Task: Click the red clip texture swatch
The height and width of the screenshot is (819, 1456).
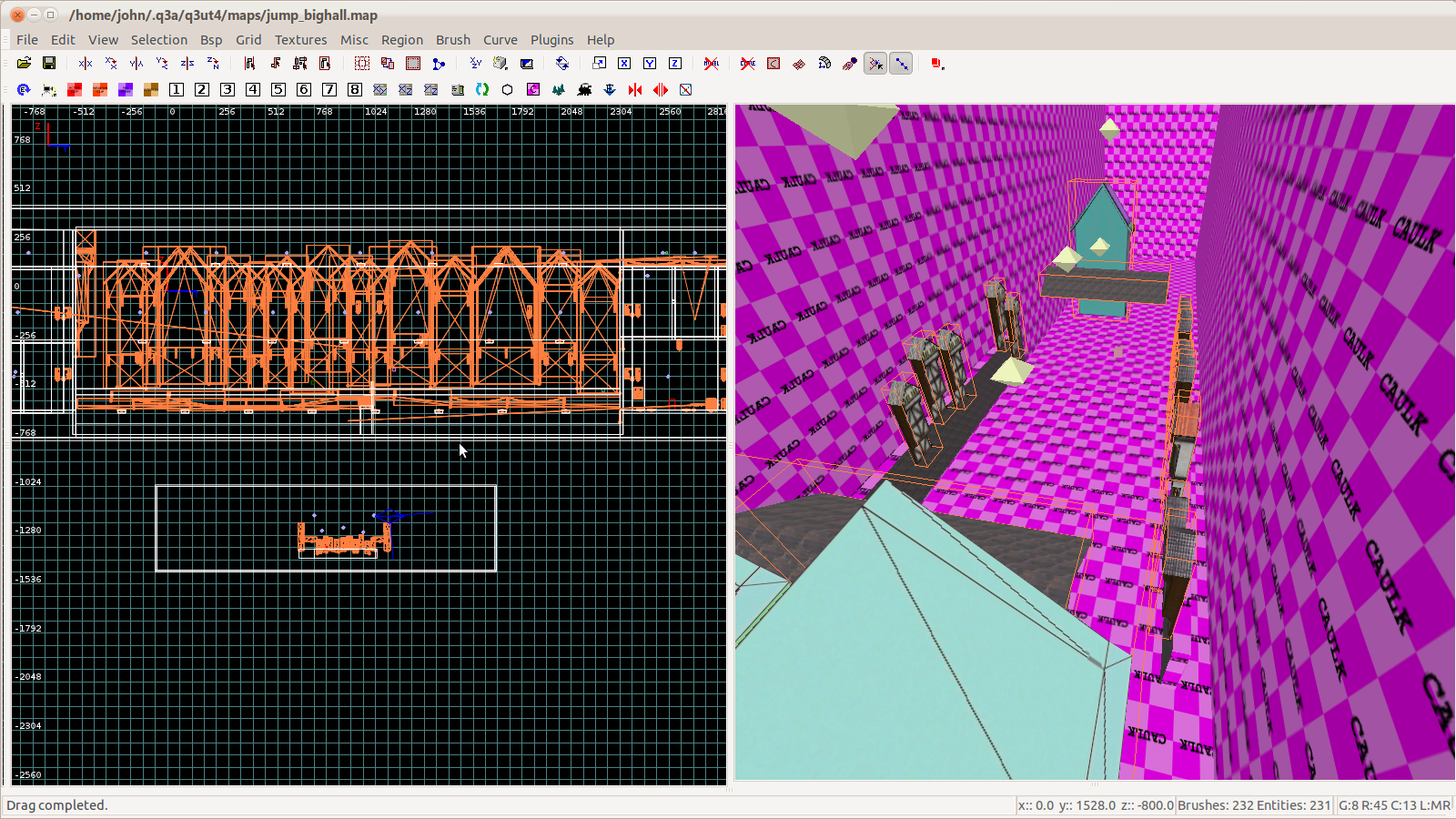Action: tap(75, 89)
